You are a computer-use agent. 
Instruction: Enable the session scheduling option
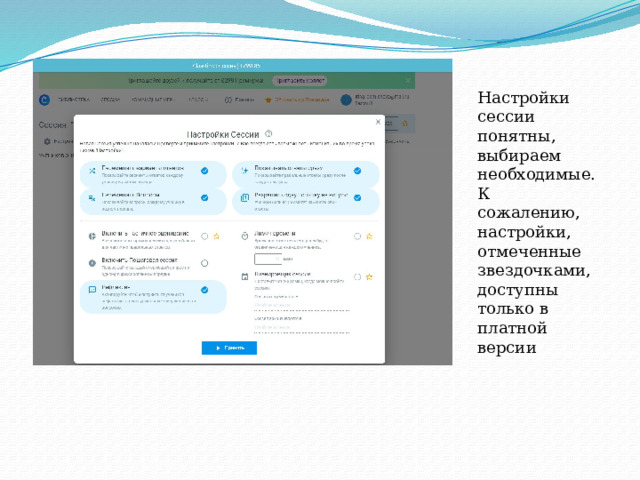tap(357, 277)
